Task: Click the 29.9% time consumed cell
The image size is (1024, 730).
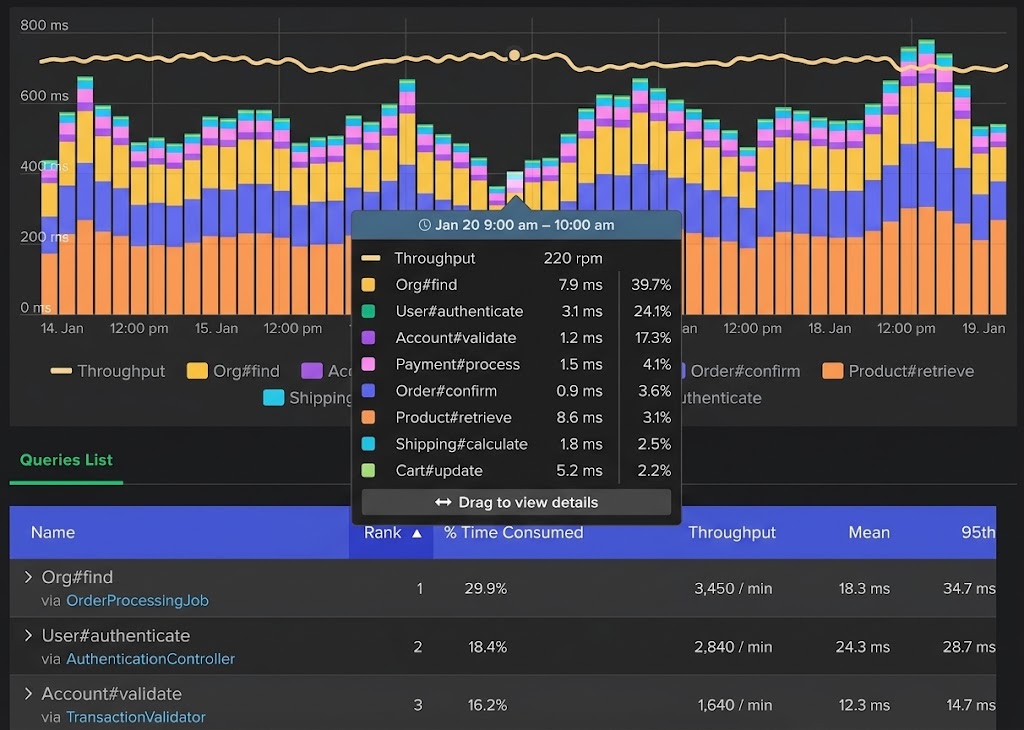Action: pos(486,588)
